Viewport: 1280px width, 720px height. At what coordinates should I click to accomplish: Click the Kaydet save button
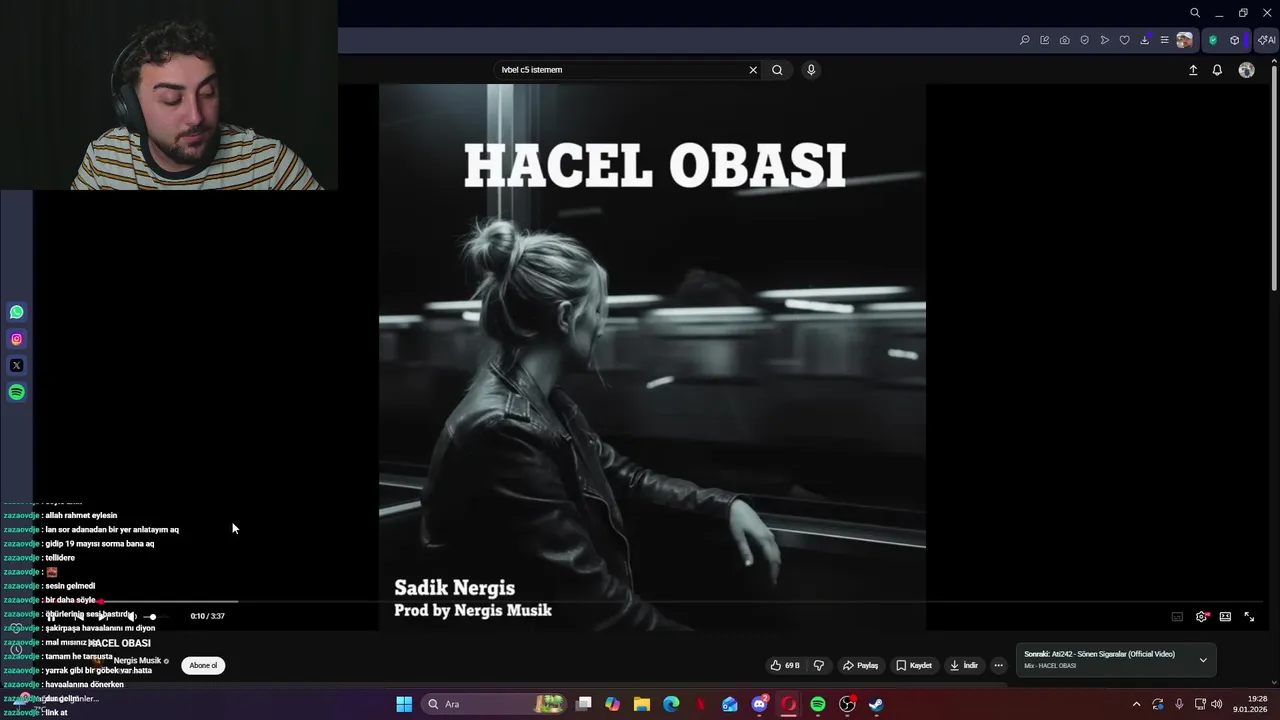[x=914, y=665]
